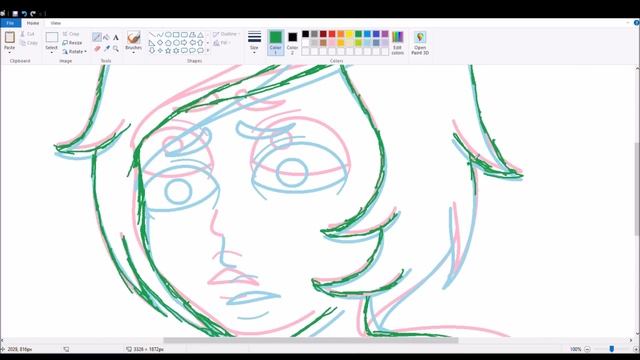
Task: Choose the Pentagon shape
Action: pyautogui.click(x=168, y=42)
